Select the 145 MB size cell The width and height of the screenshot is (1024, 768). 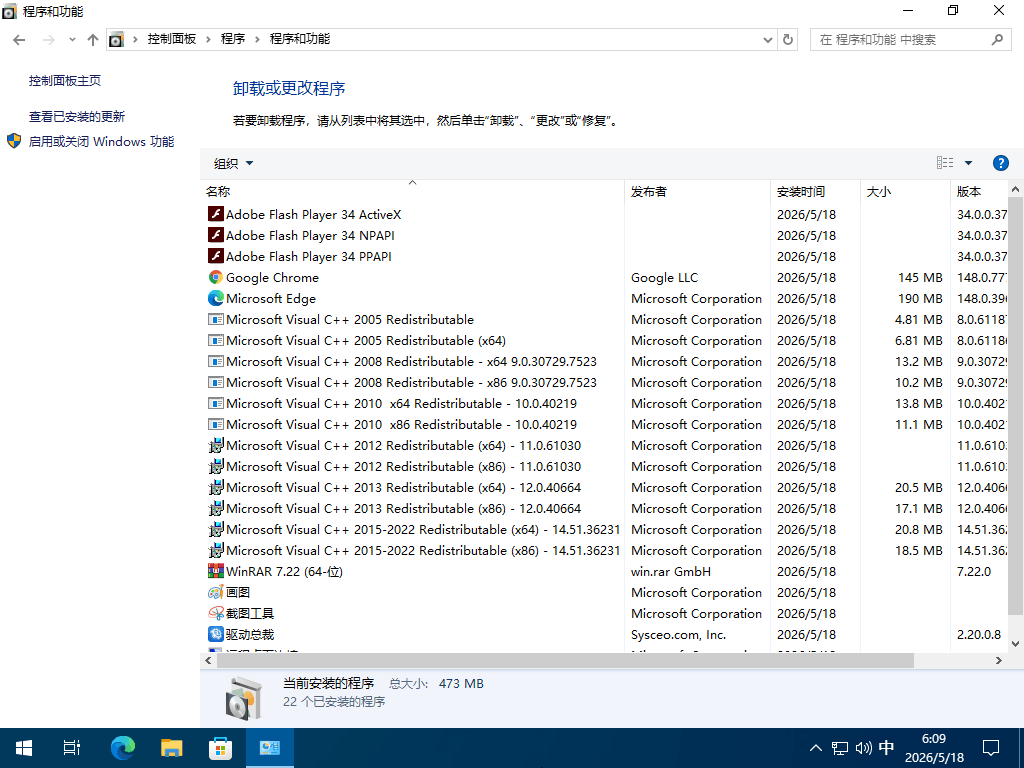(x=920, y=278)
